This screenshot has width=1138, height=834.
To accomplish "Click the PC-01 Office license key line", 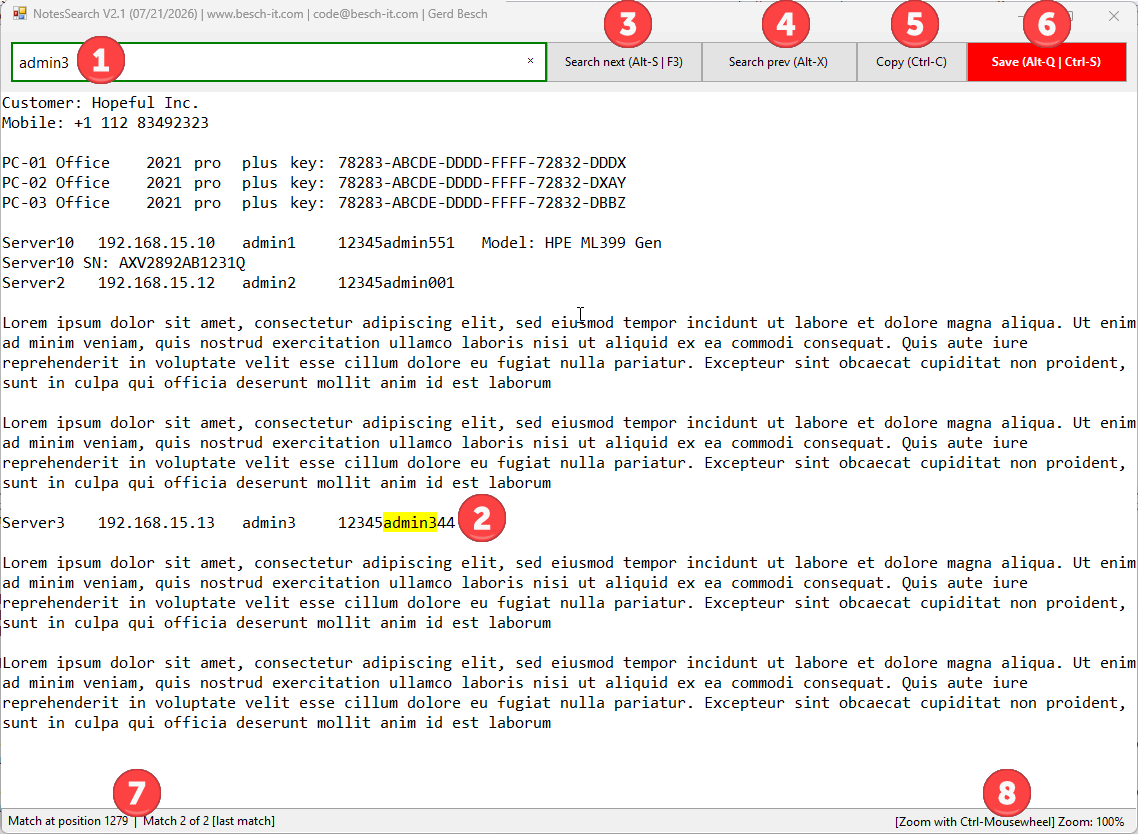I will point(314,163).
